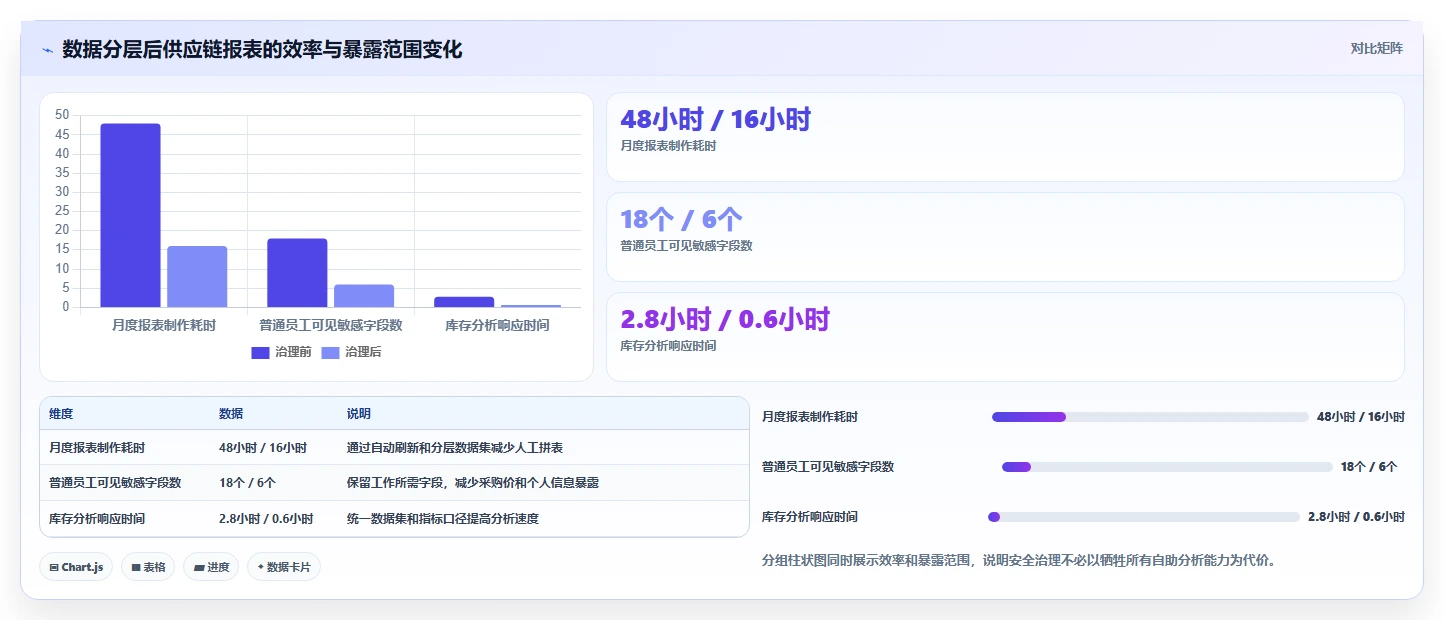
Task: Click progress label 库存分析响应时间
Action: tap(810, 517)
